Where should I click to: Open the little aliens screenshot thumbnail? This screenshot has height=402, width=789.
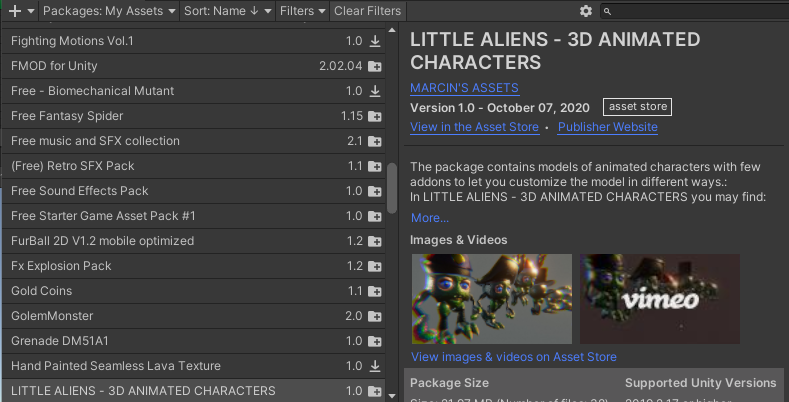pos(492,299)
